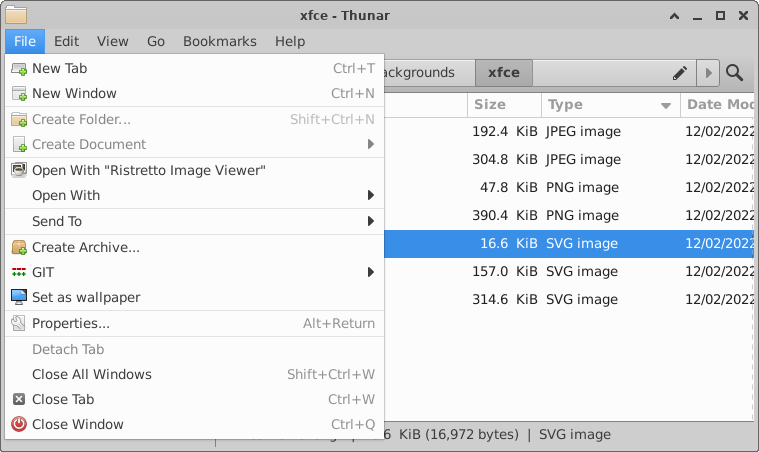Click the Size column header
This screenshot has height=452, width=759.
coord(504,105)
